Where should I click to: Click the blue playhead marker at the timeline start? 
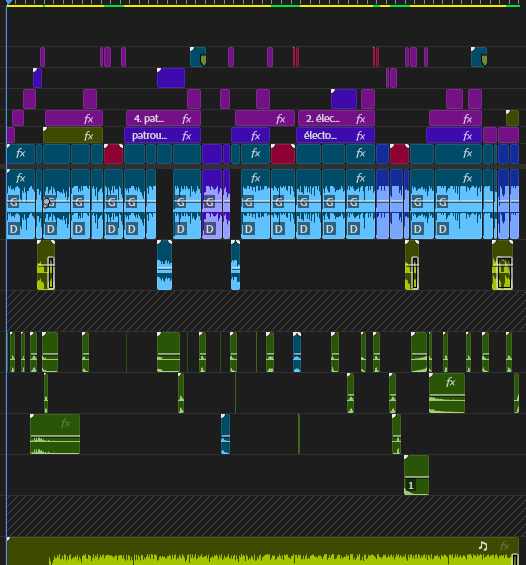point(9,2)
